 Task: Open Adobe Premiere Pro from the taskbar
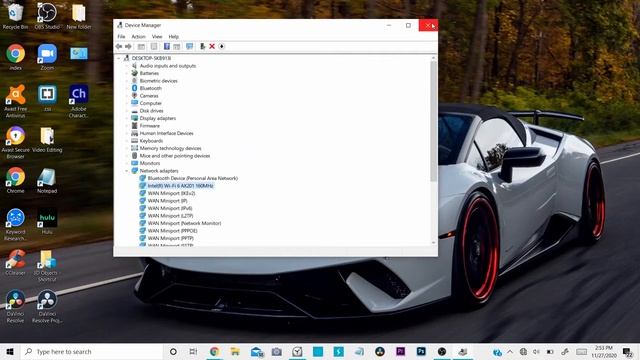(400, 351)
